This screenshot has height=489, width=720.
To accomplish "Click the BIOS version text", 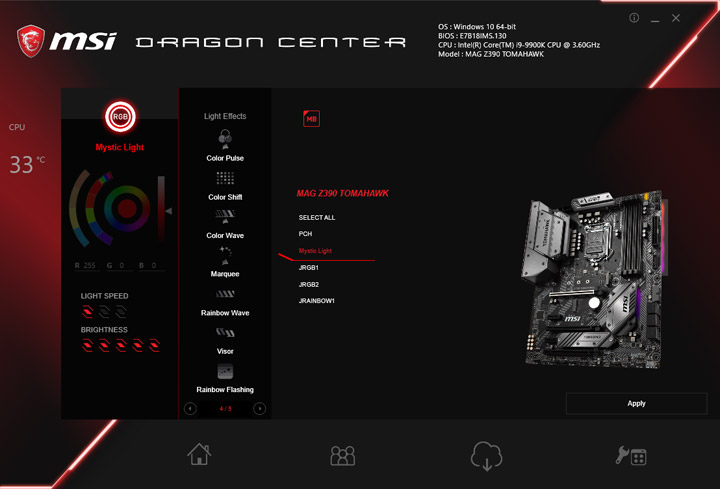I will point(472,36).
